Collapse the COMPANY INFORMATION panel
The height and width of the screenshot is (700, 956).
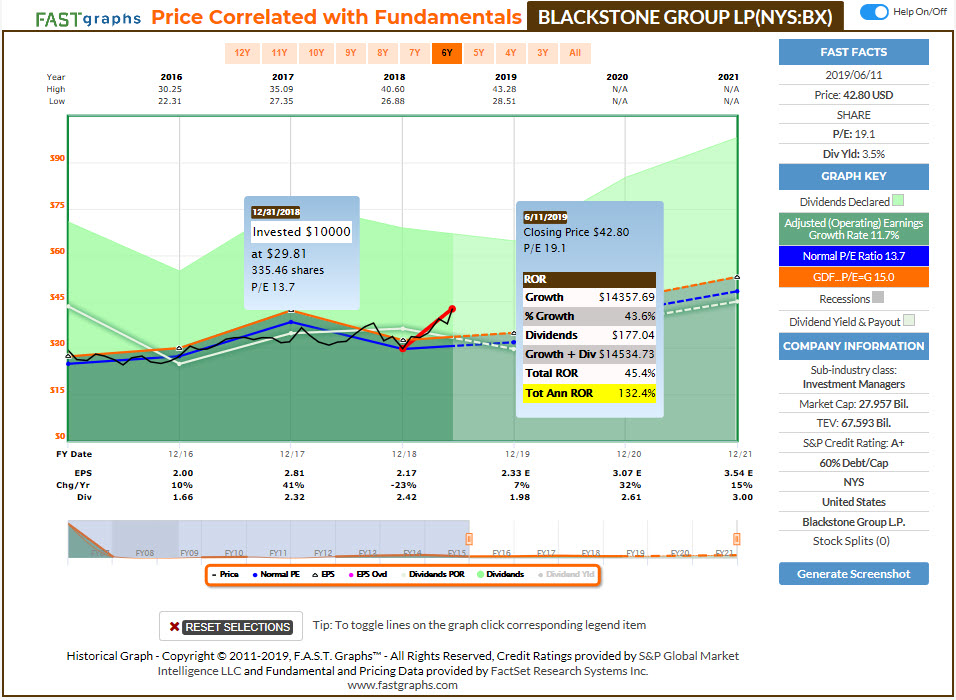(x=853, y=346)
